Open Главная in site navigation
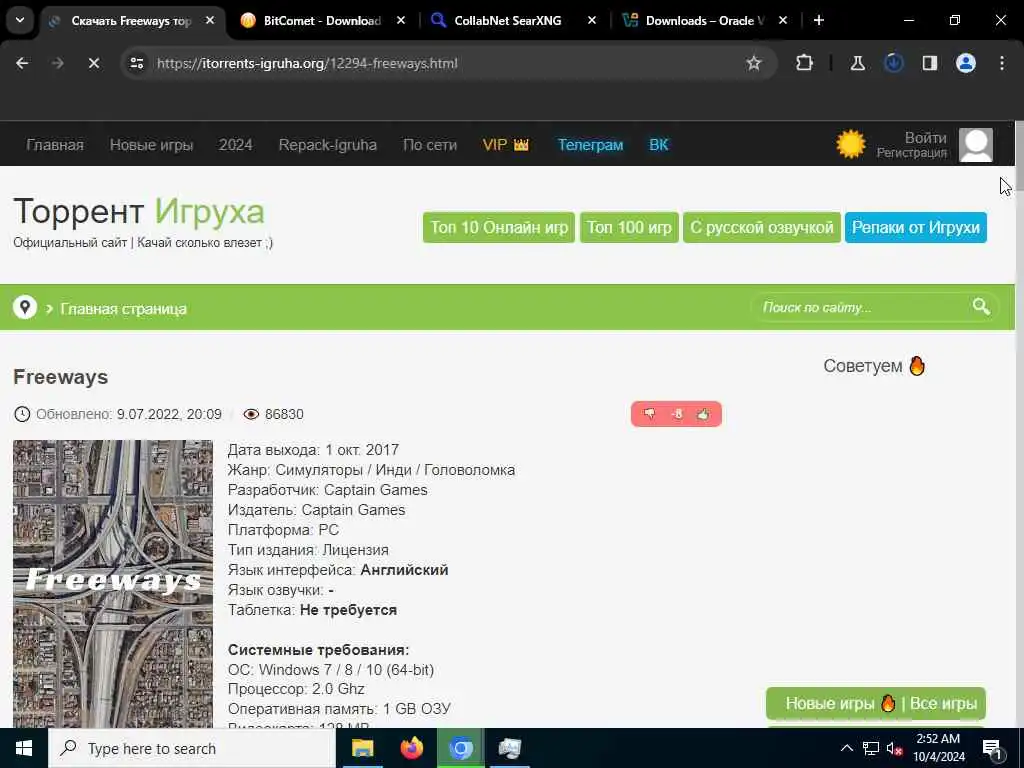The image size is (1024, 768). 55,145
